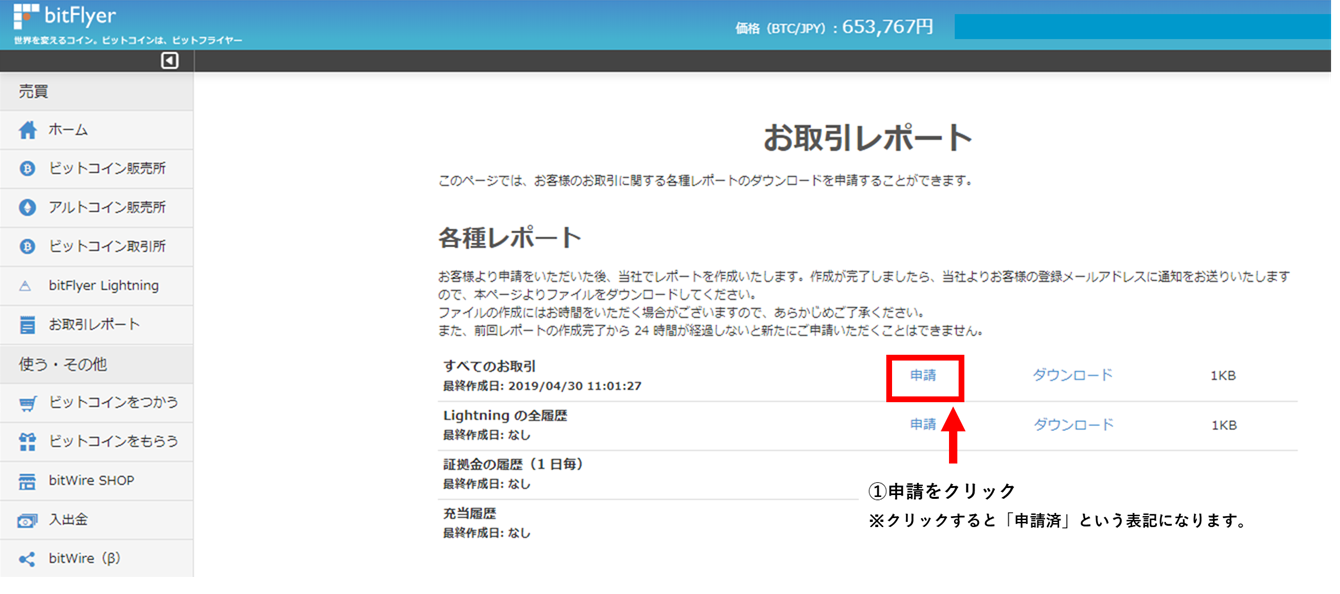Click the document icon beside お取引レポート
This screenshot has width=1340, height=594.
click(28, 325)
